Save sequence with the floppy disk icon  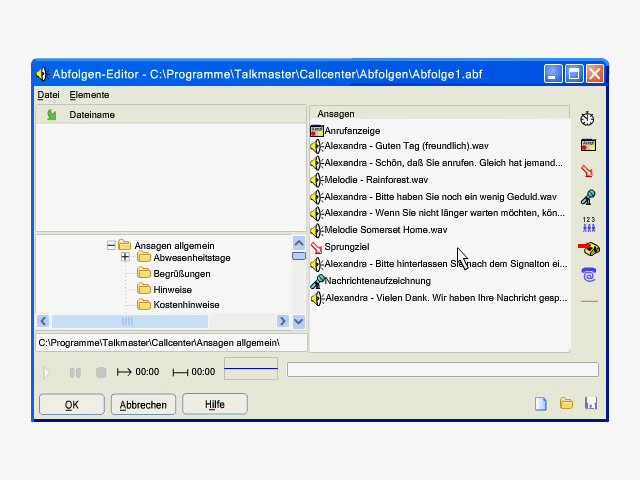tap(591, 404)
